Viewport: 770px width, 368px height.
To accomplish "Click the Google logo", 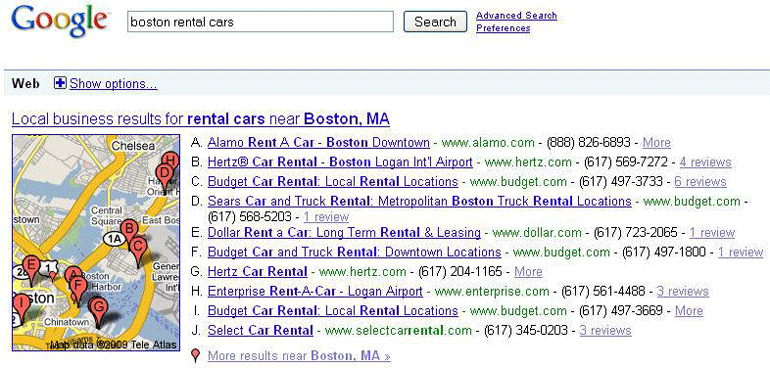I will tap(59, 22).
